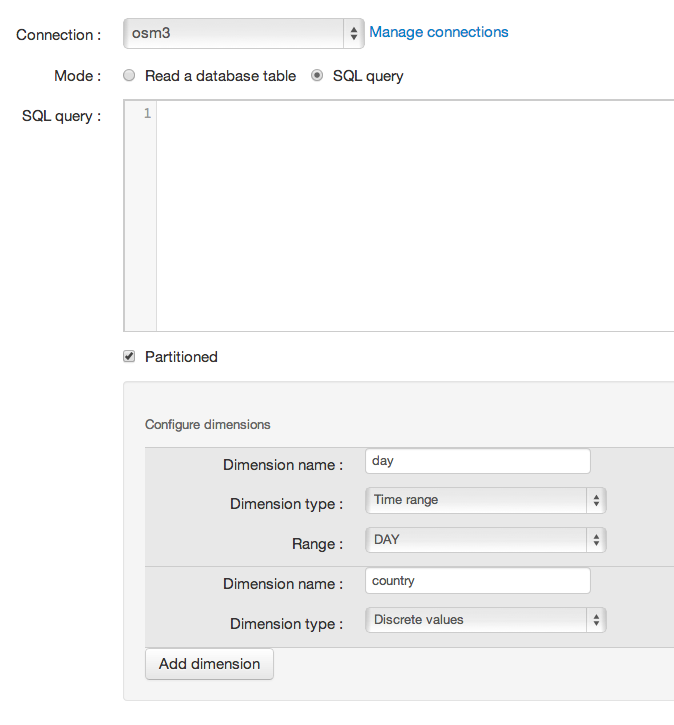This screenshot has width=674, height=725.
Task: Click line number 1 in the editor gutter
Action: [147, 113]
